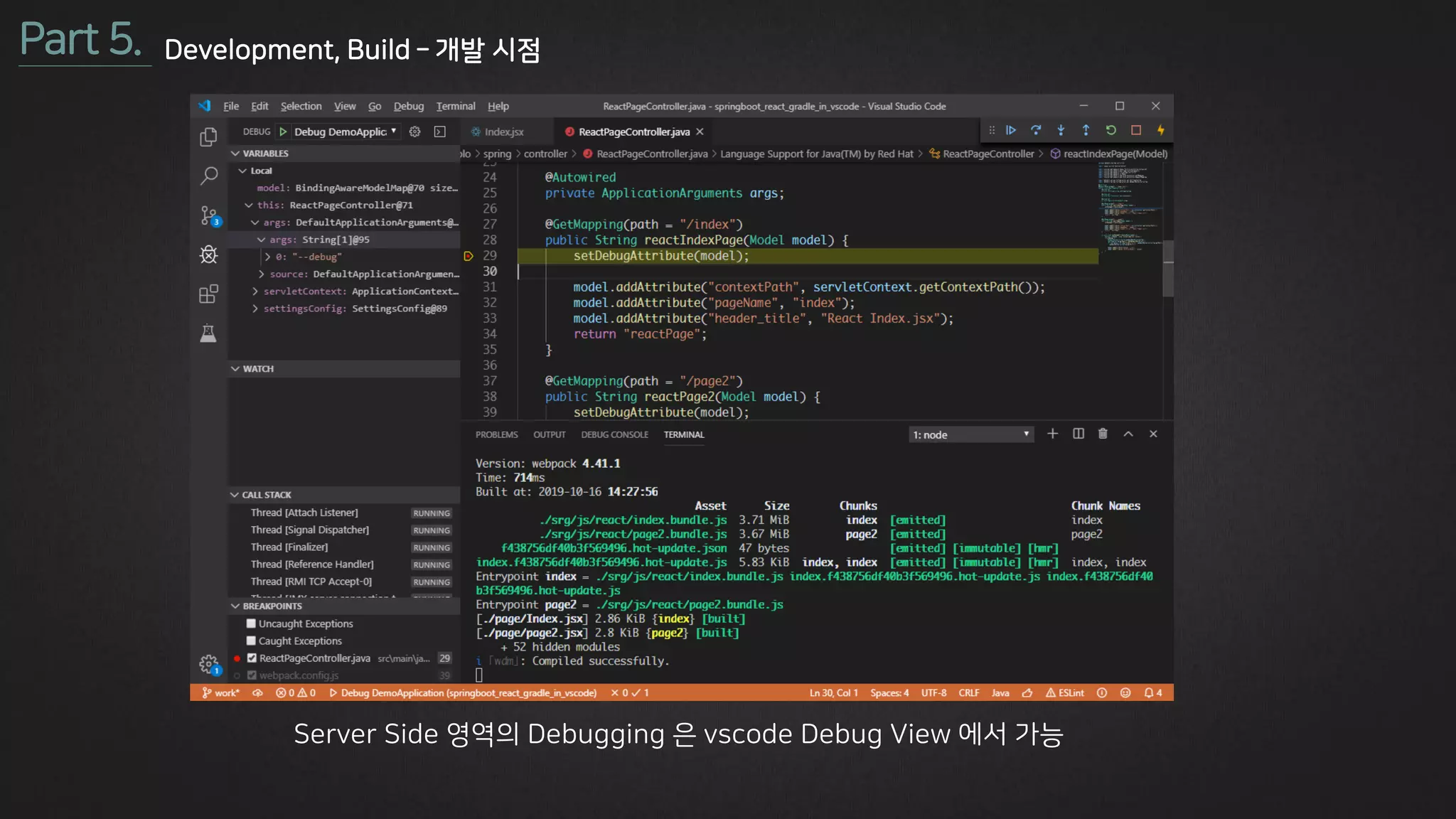The image size is (1456, 819).
Task: Change Spaces: 4 indentation setting
Action: click(889, 692)
